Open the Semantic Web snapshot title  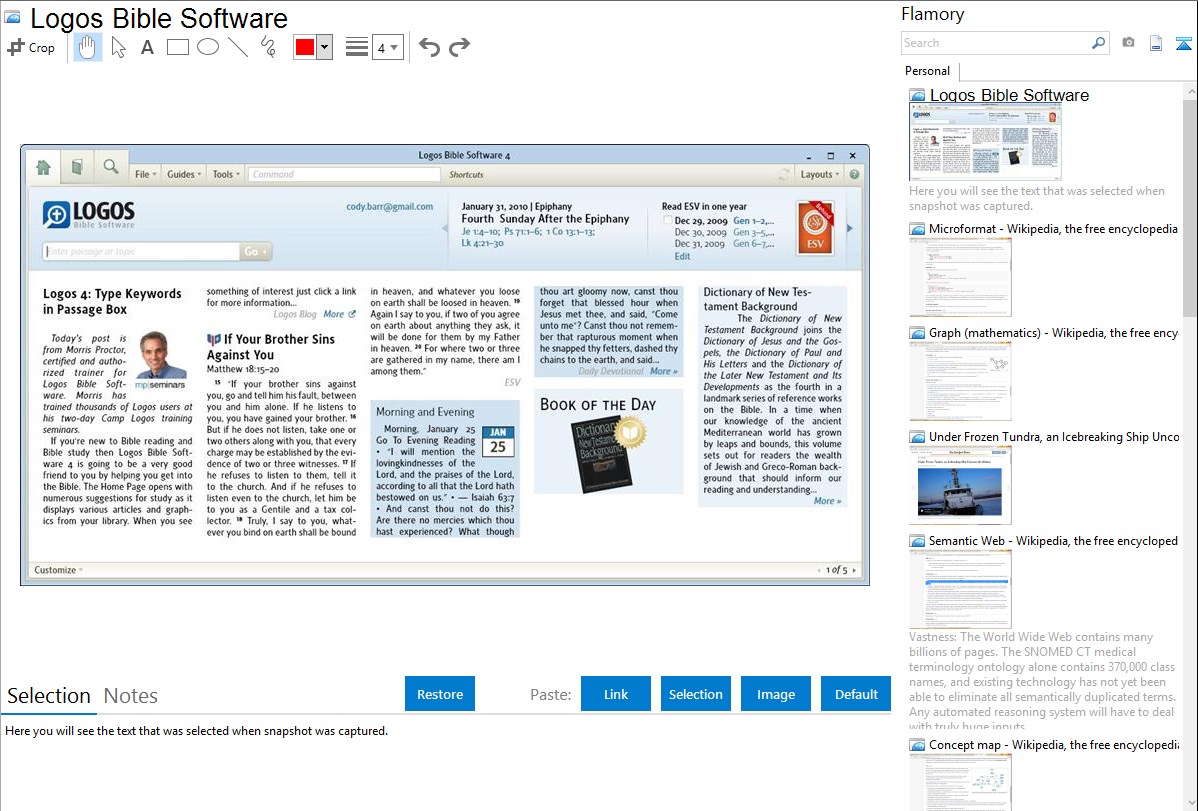tap(1053, 540)
